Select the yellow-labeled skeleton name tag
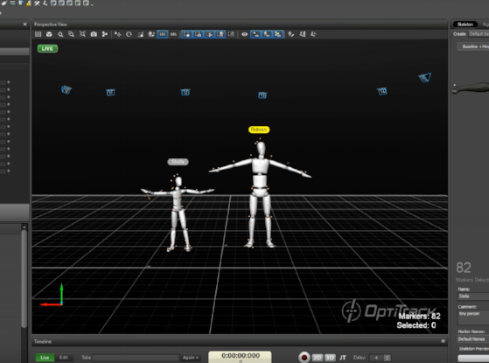Image resolution: width=489 pixels, height=363 pixels. click(259, 130)
